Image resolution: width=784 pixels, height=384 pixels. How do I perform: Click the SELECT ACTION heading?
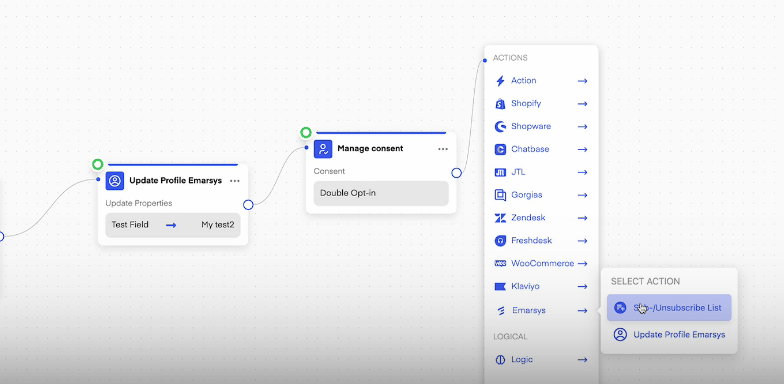646,282
